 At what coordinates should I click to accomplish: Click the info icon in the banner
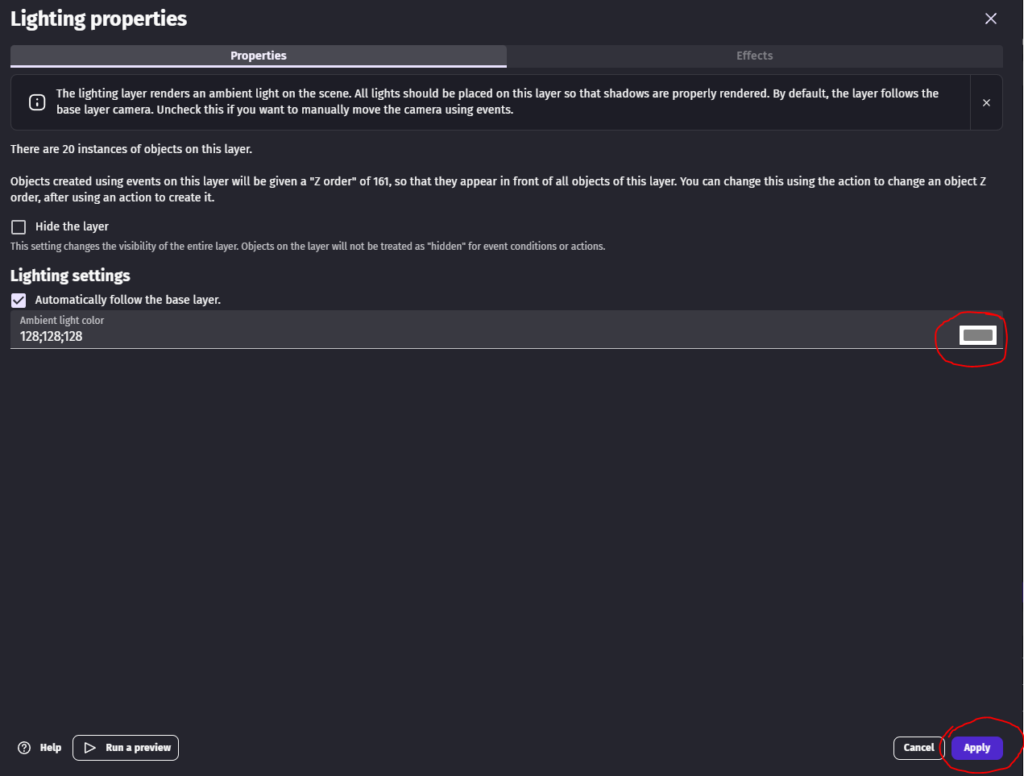tap(37, 102)
